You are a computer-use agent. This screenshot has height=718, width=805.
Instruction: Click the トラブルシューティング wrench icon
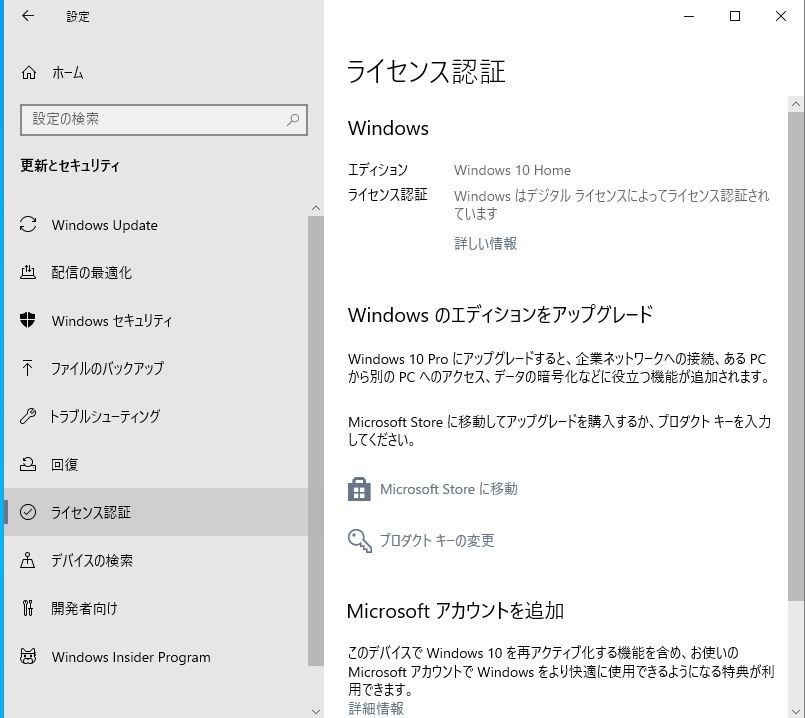(x=28, y=416)
